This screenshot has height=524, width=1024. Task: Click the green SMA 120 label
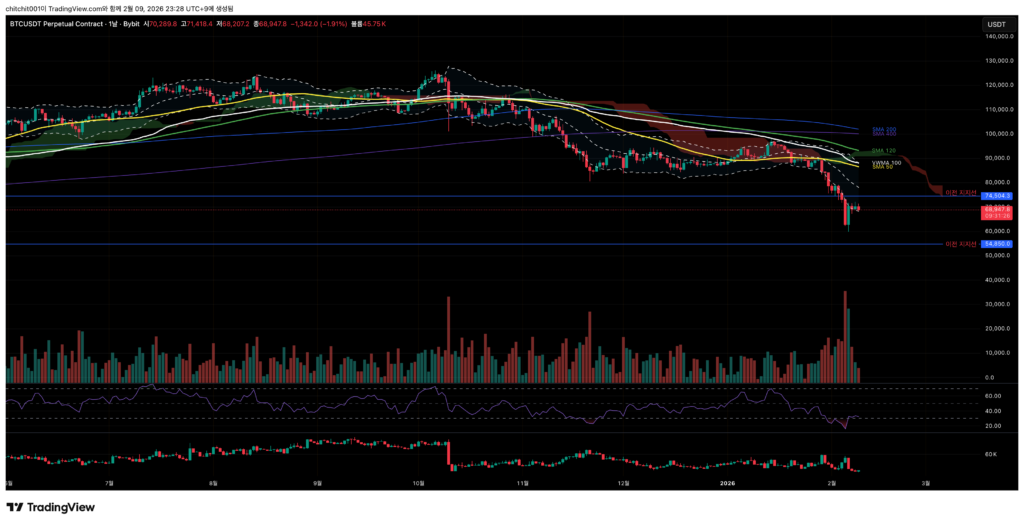click(884, 151)
